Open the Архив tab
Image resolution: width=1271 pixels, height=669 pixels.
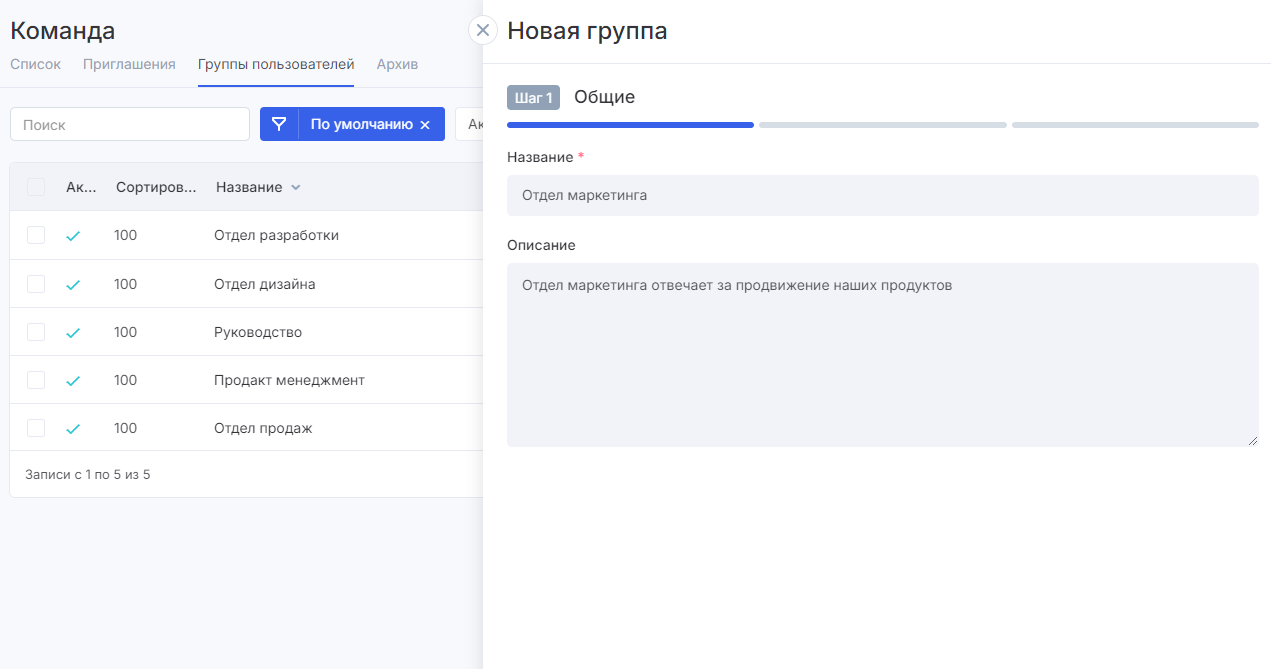pyautogui.click(x=397, y=64)
